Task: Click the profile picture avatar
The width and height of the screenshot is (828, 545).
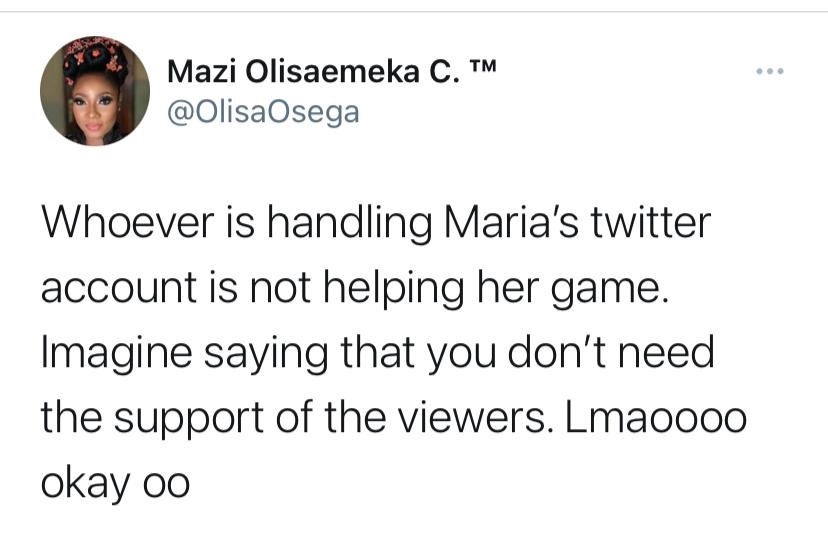Action: 94,92
